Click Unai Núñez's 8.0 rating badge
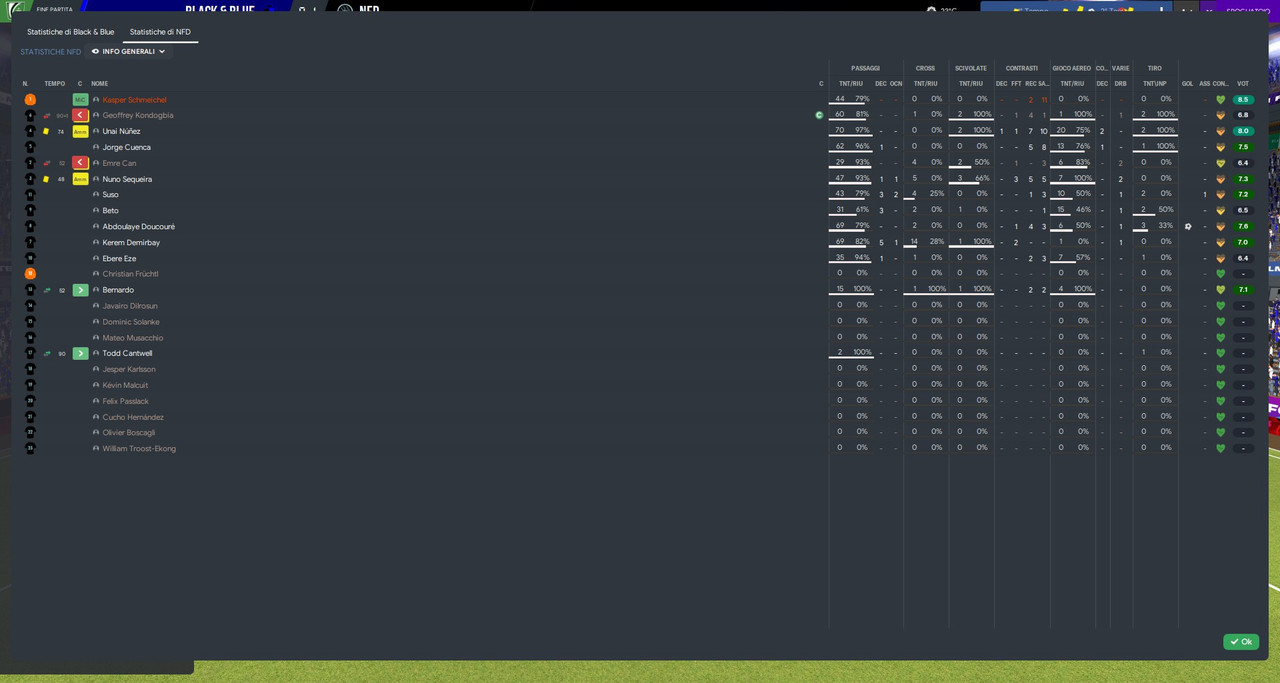 click(1243, 131)
